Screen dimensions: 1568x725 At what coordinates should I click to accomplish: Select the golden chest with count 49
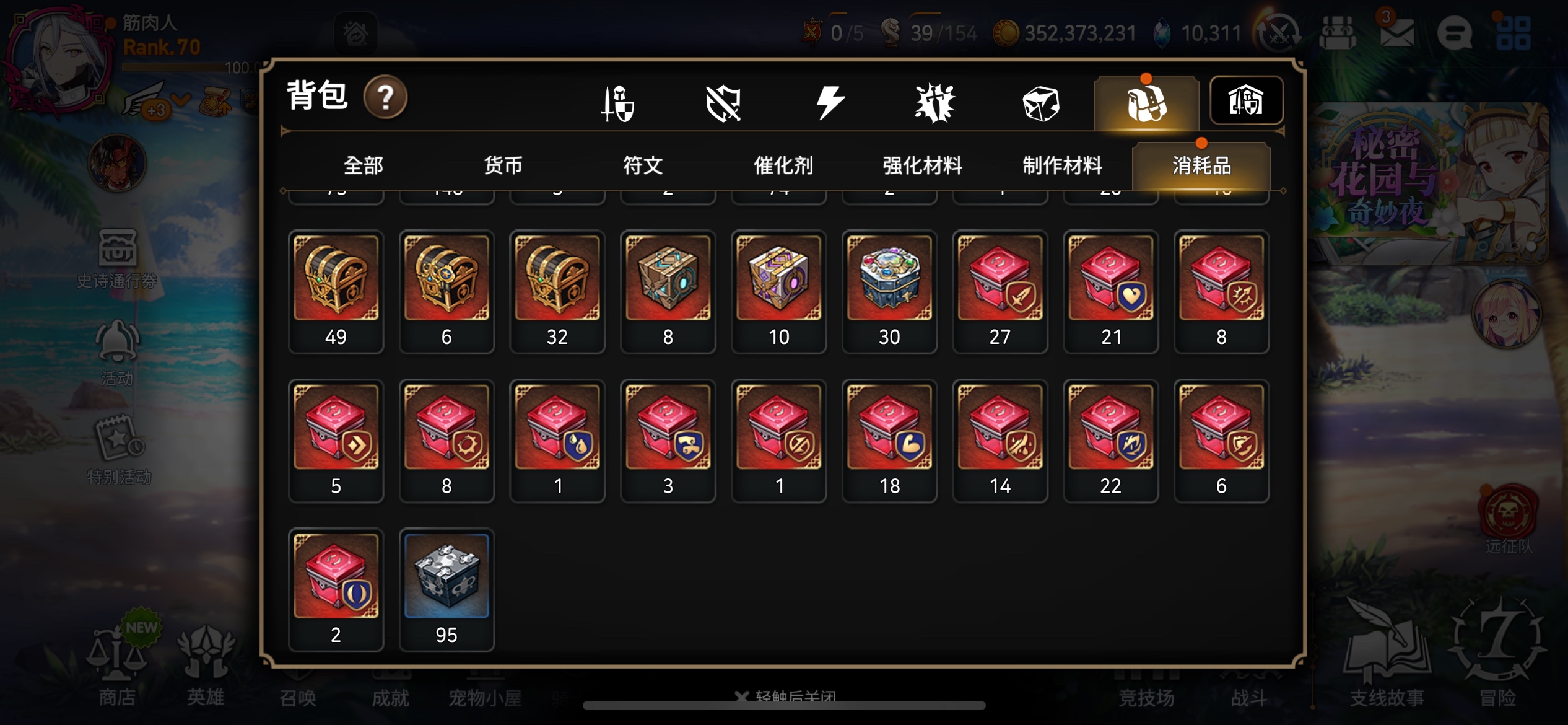(336, 292)
